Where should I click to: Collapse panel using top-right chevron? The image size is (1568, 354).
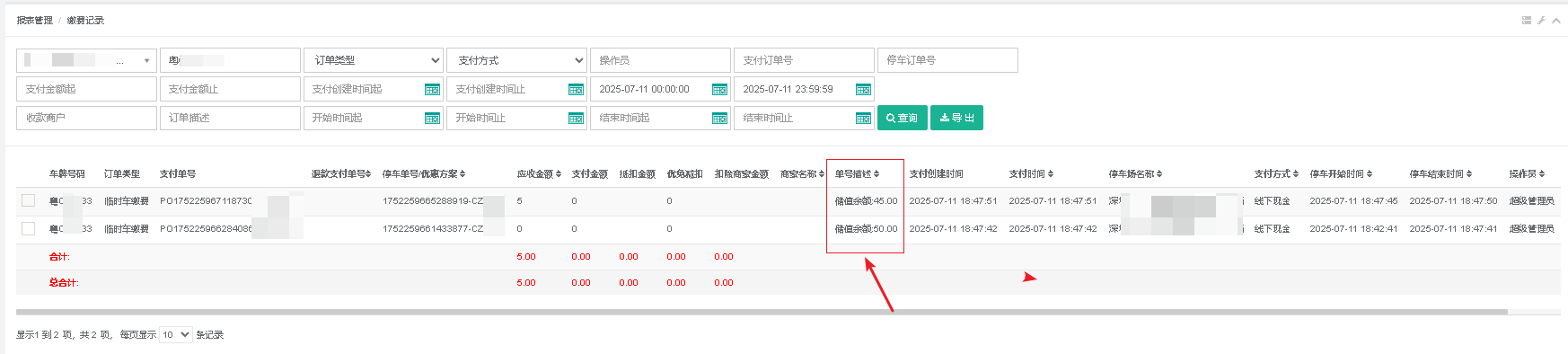(x=1556, y=20)
